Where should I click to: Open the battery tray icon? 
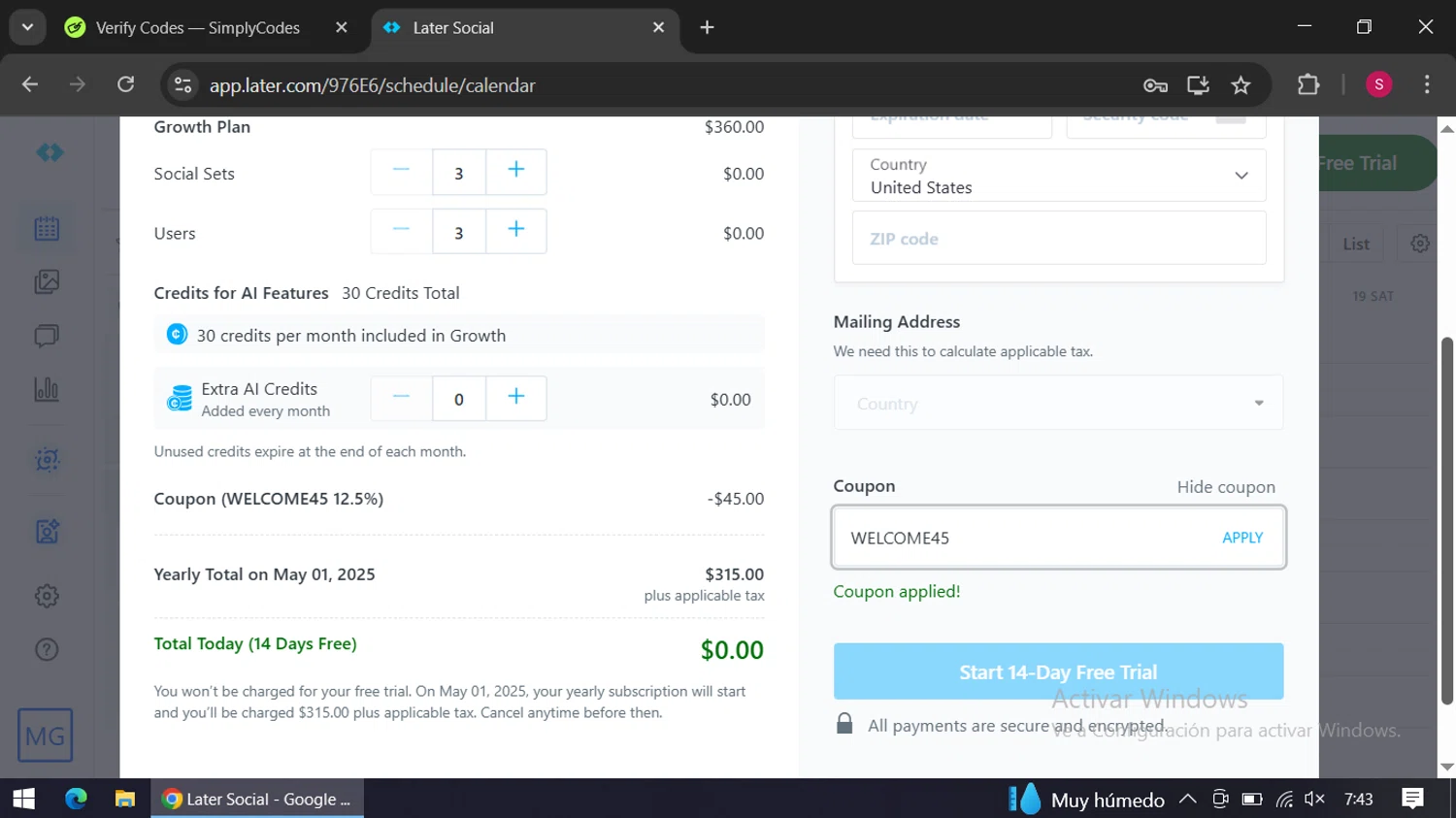click(x=1252, y=800)
